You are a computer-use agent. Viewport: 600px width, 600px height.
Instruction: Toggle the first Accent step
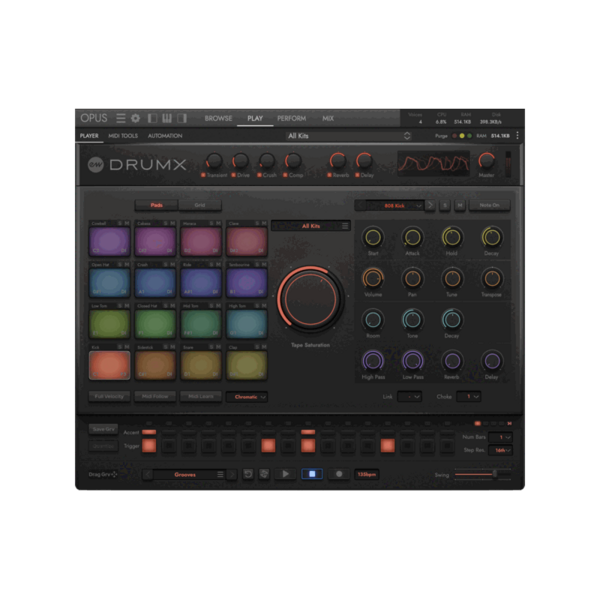(x=149, y=432)
